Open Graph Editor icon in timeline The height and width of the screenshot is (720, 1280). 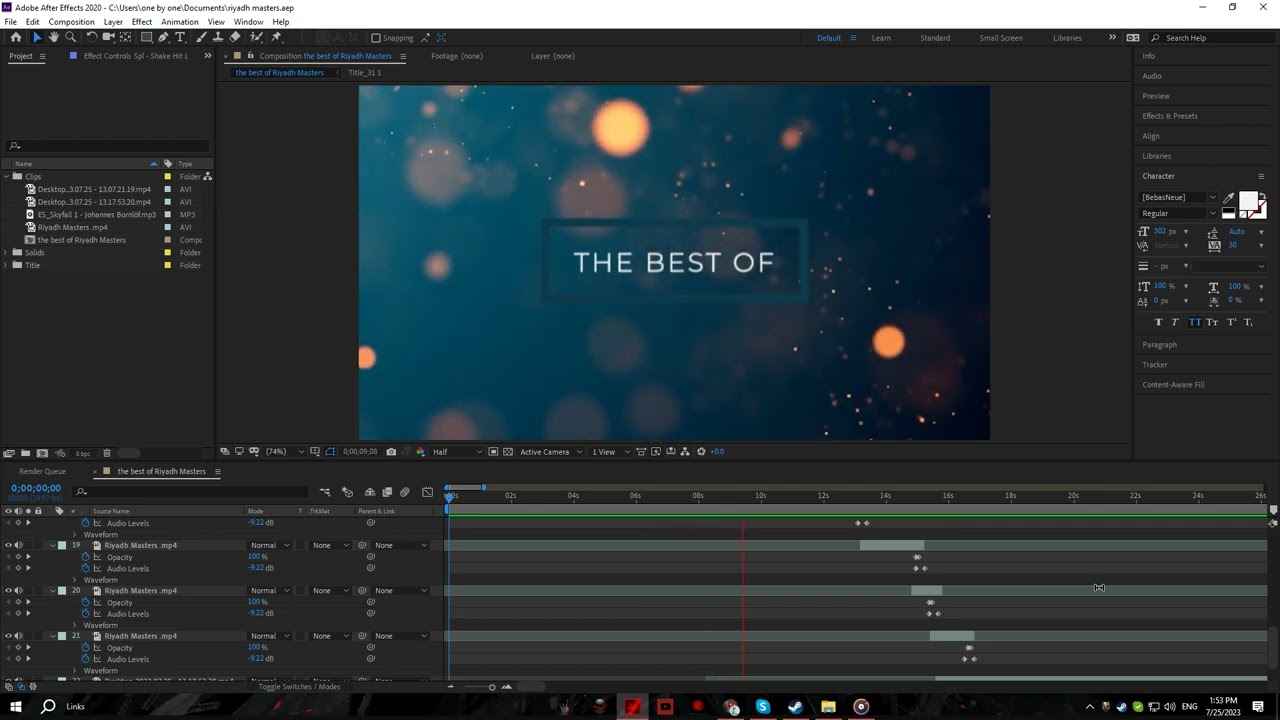coord(428,492)
